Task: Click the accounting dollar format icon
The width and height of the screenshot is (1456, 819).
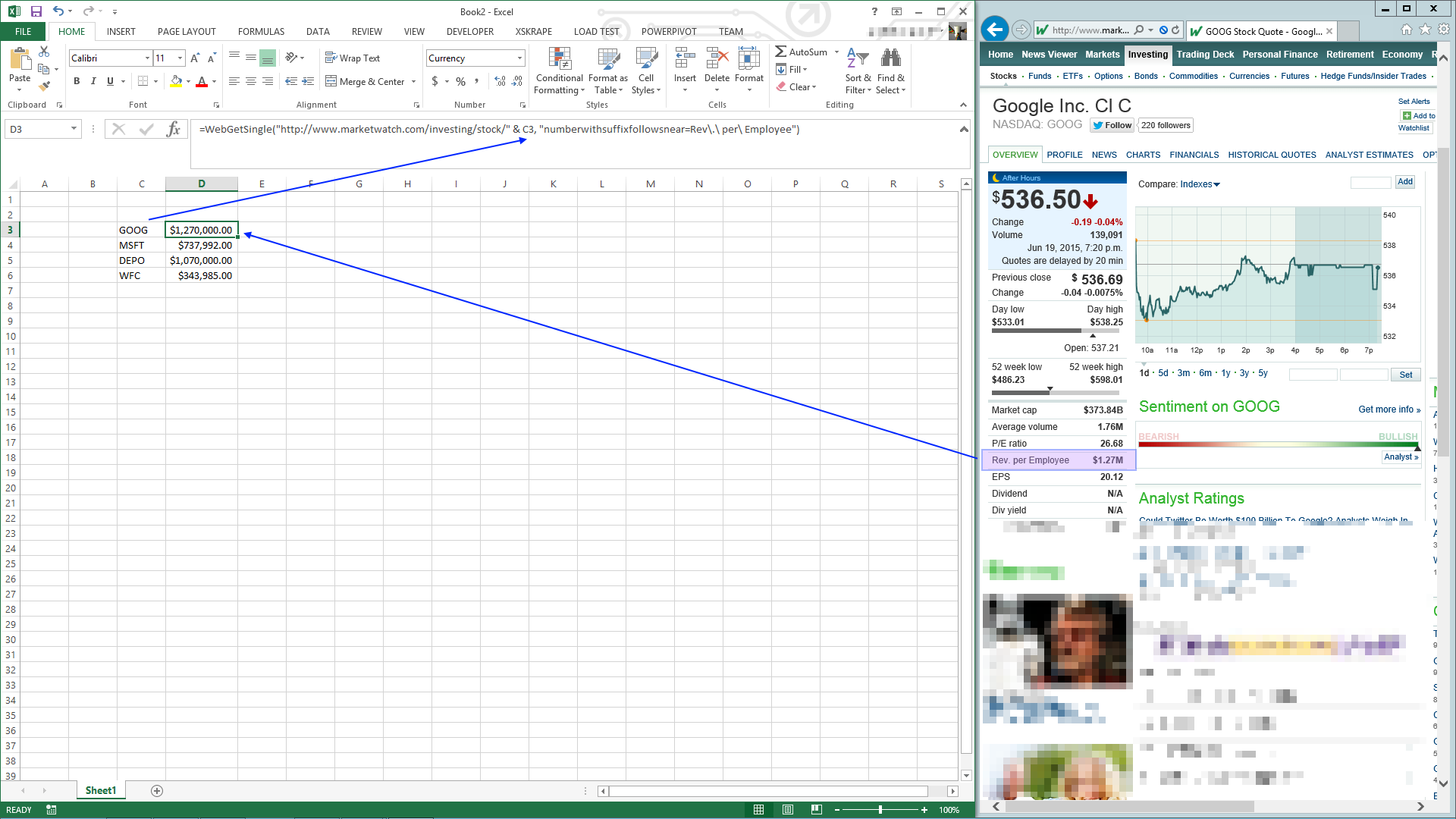Action: point(435,81)
